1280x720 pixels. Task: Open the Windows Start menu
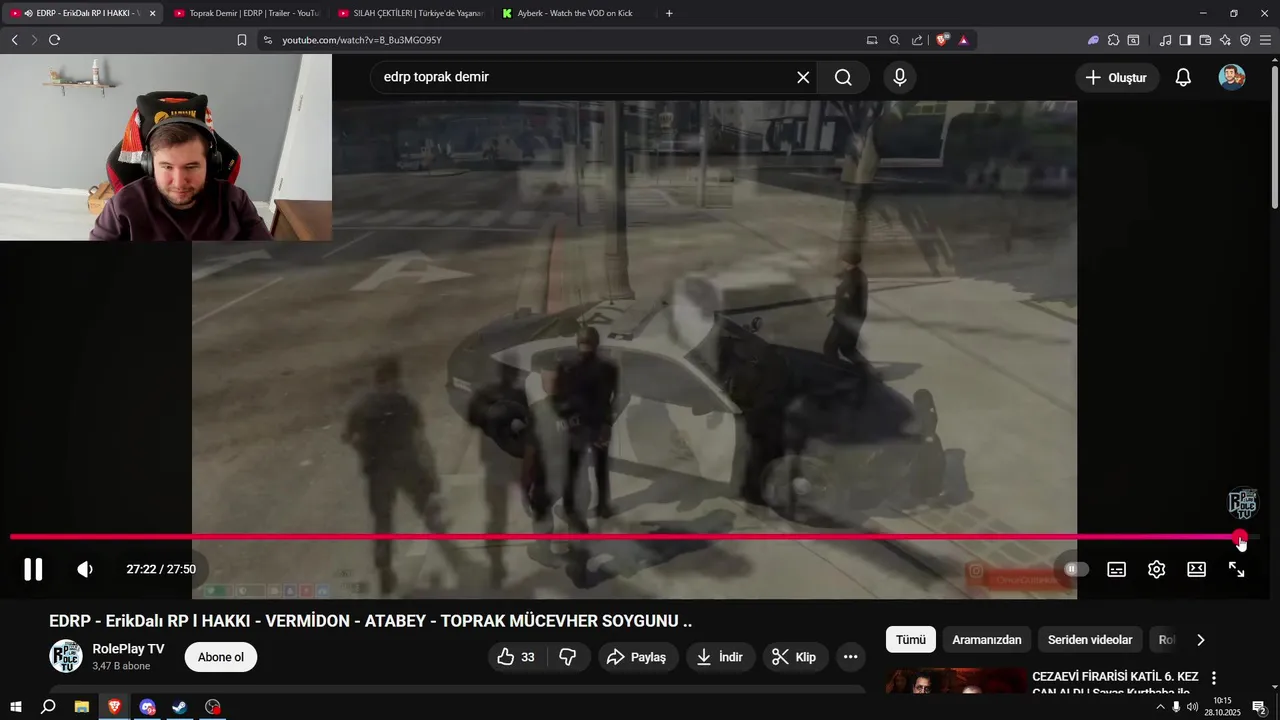point(15,707)
